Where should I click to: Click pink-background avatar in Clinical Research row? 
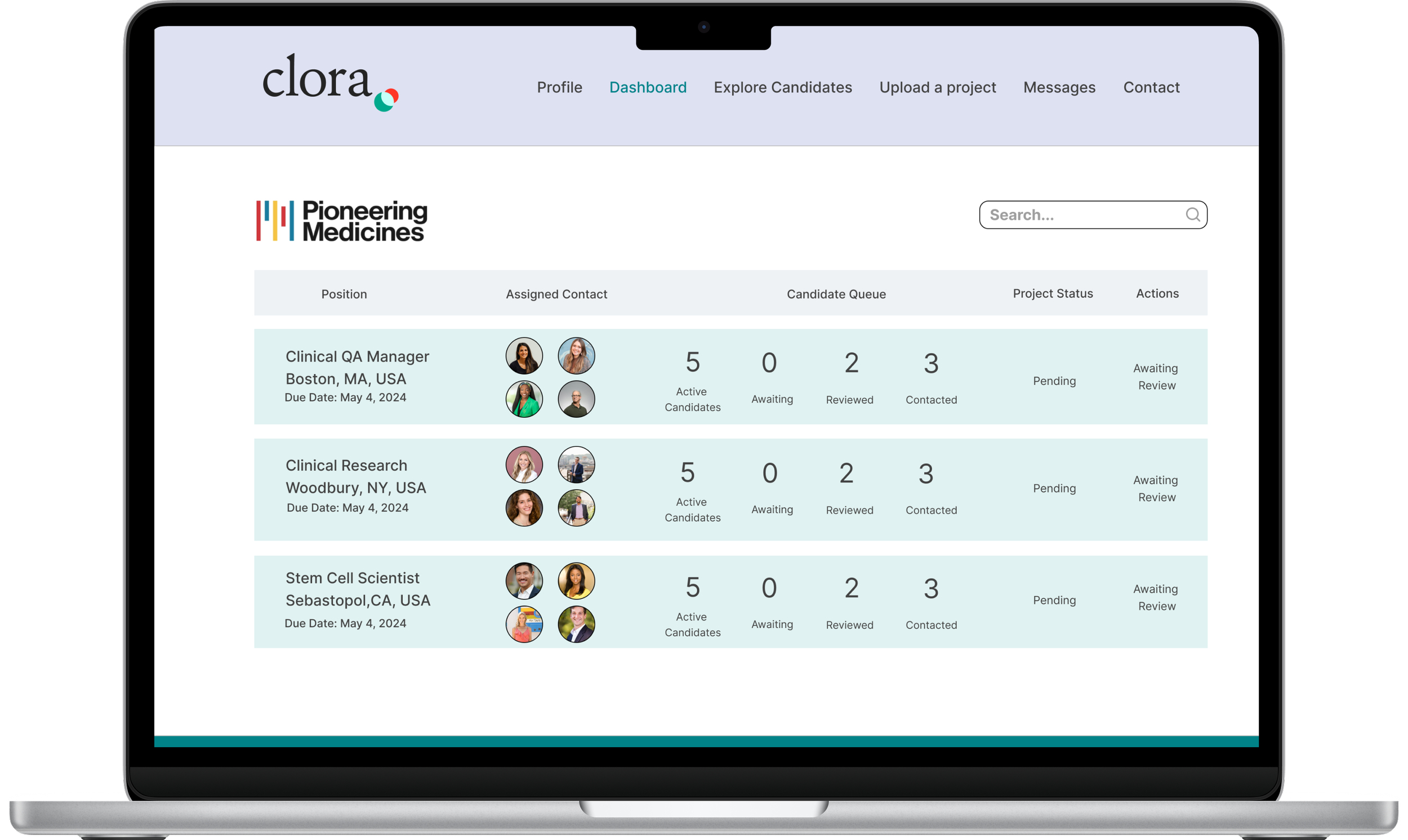pyautogui.click(x=524, y=464)
